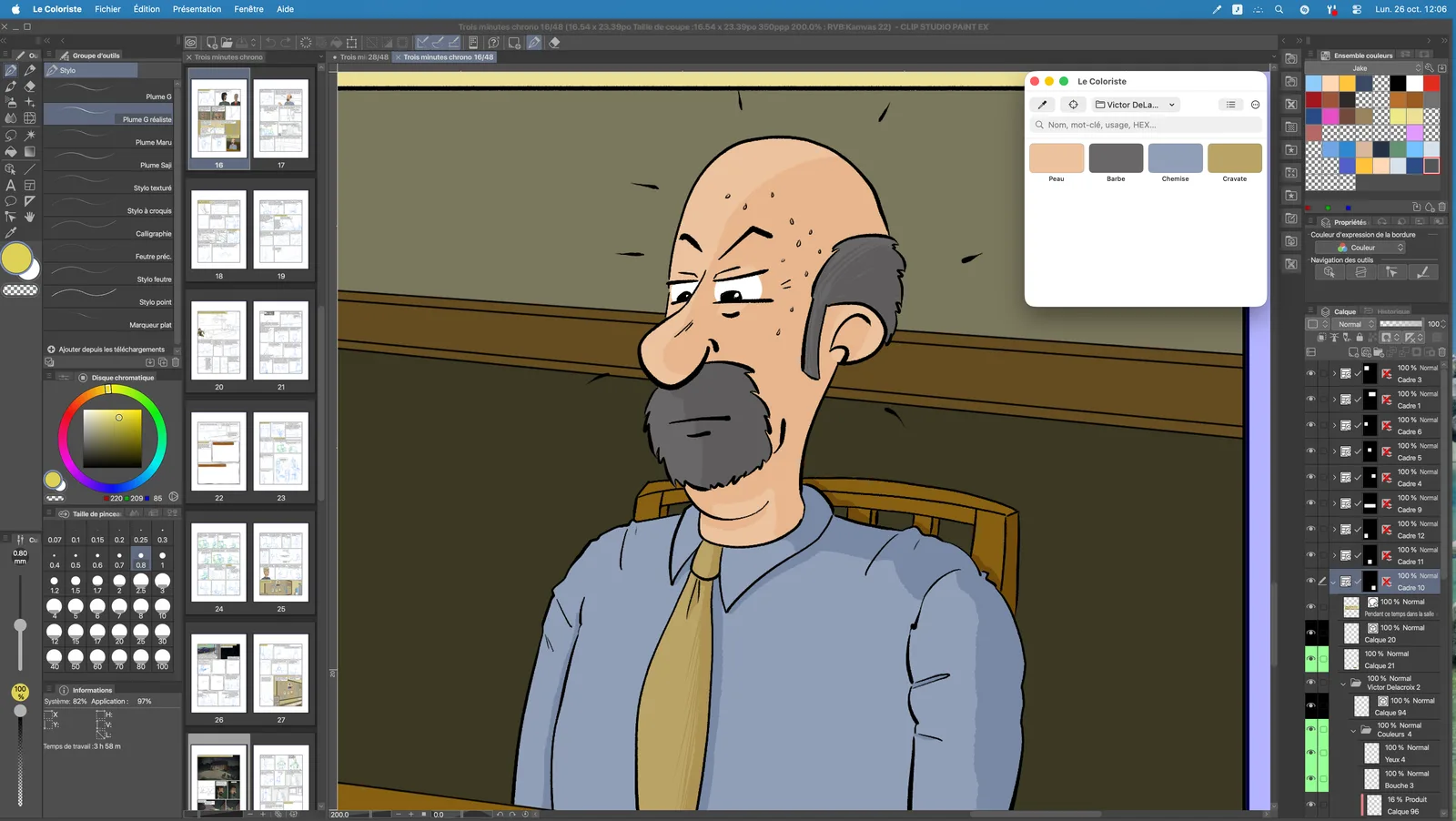The width and height of the screenshot is (1456, 821).
Task: Collapse the Cadre 10 folder layer
Action: (1334, 582)
